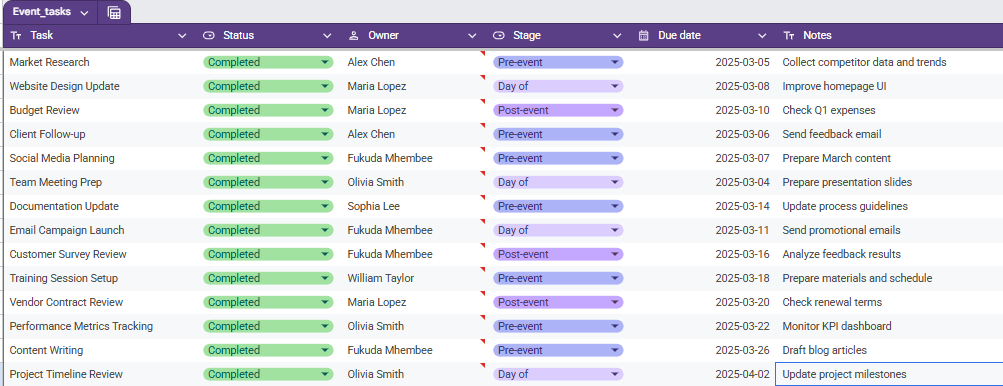This screenshot has height=386, width=1003.
Task: Click note 'Send promotional emails'
Action: click(x=841, y=230)
